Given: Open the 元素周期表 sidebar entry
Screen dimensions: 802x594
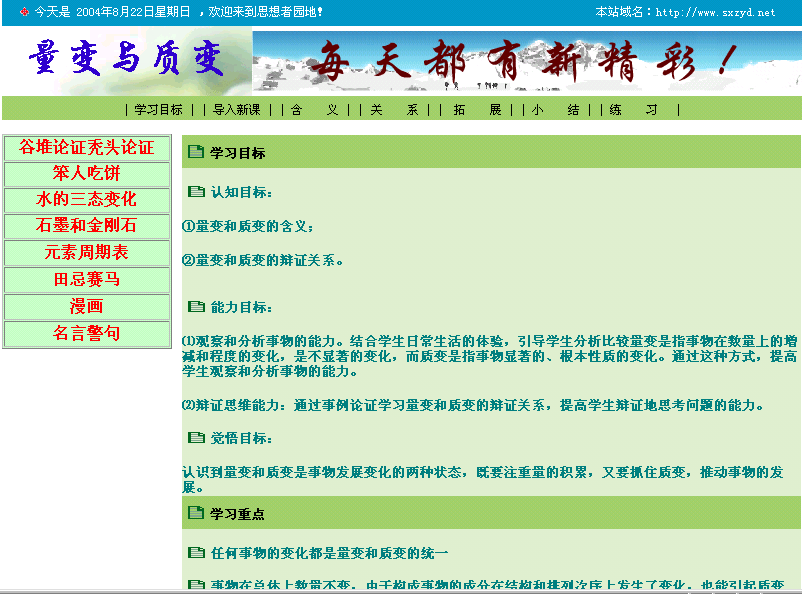Looking at the screenshot, I should point(87,253).
